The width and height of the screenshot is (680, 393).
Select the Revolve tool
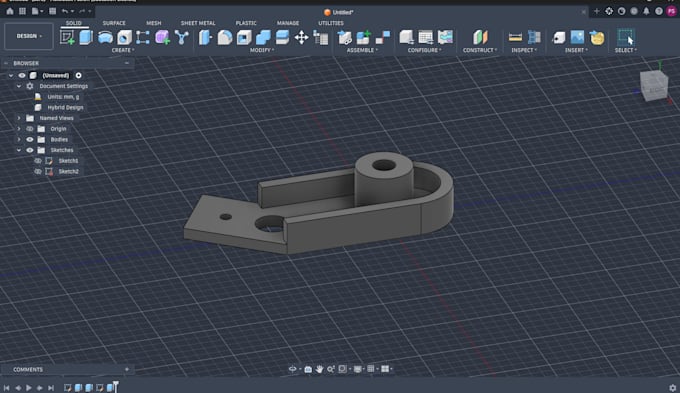(105, 37)
